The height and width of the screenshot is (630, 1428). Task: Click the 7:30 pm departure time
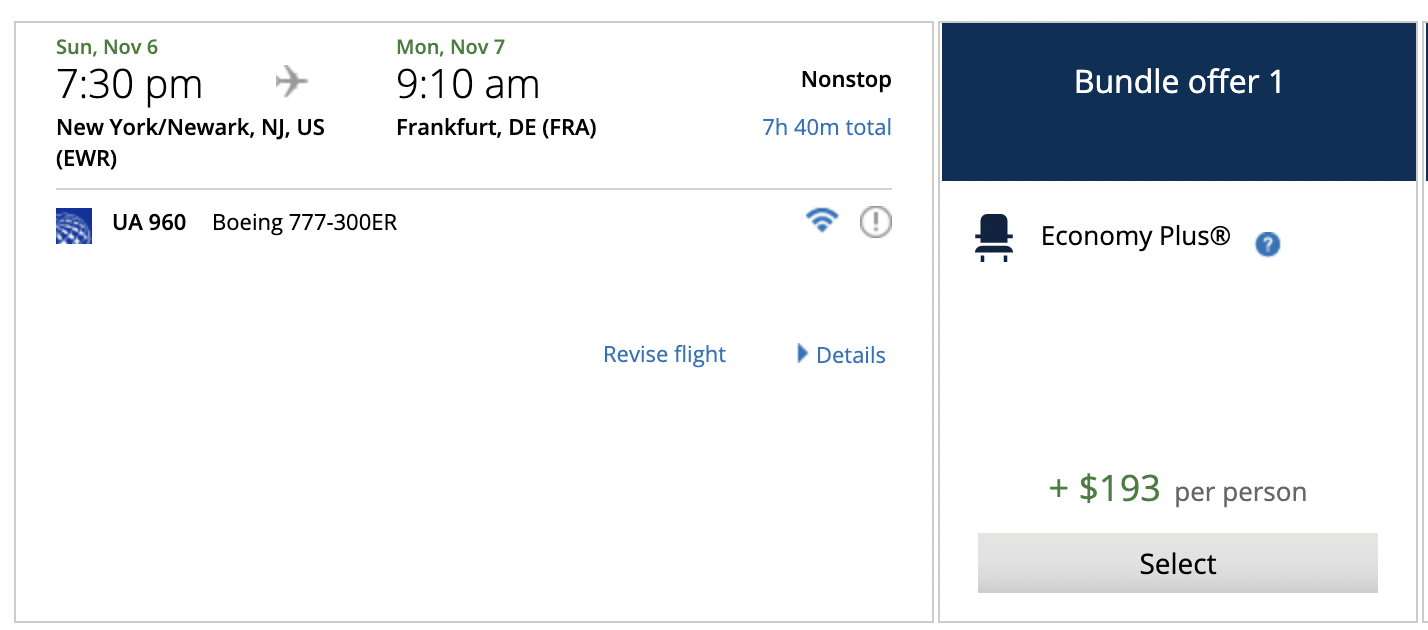point(129,85)
